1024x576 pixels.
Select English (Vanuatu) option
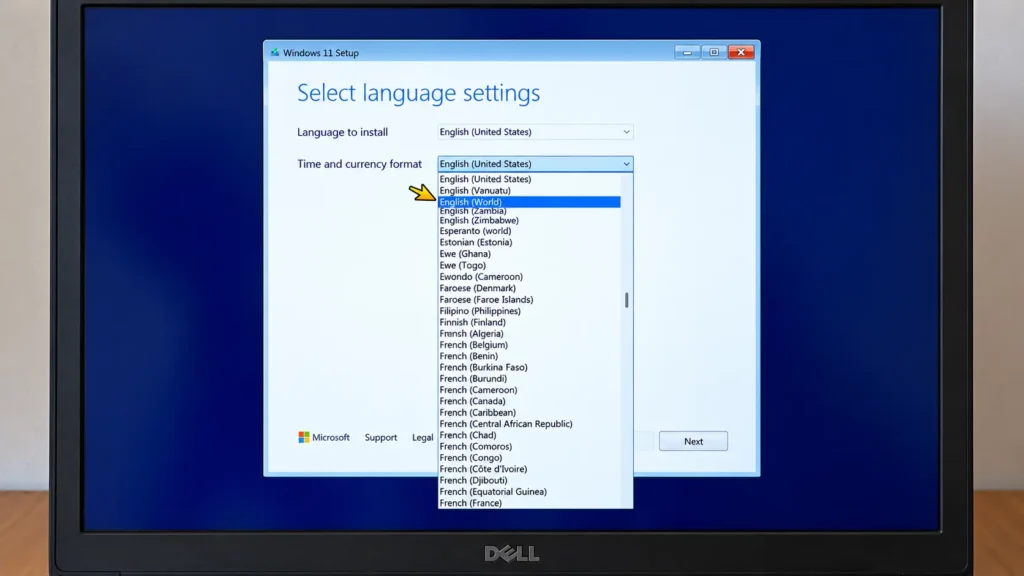point(529,191)
